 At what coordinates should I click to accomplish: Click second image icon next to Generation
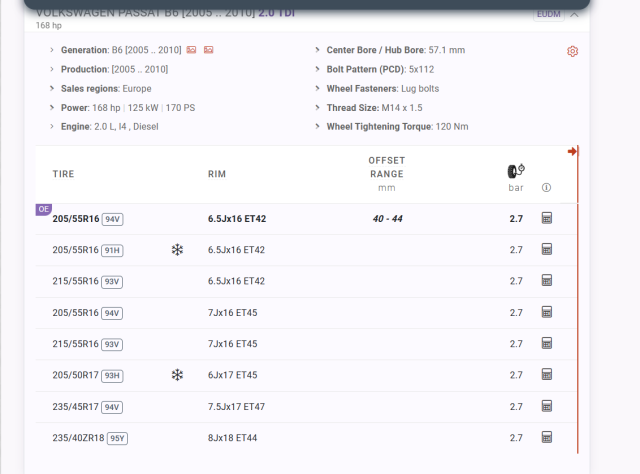[x=208, y=50]
